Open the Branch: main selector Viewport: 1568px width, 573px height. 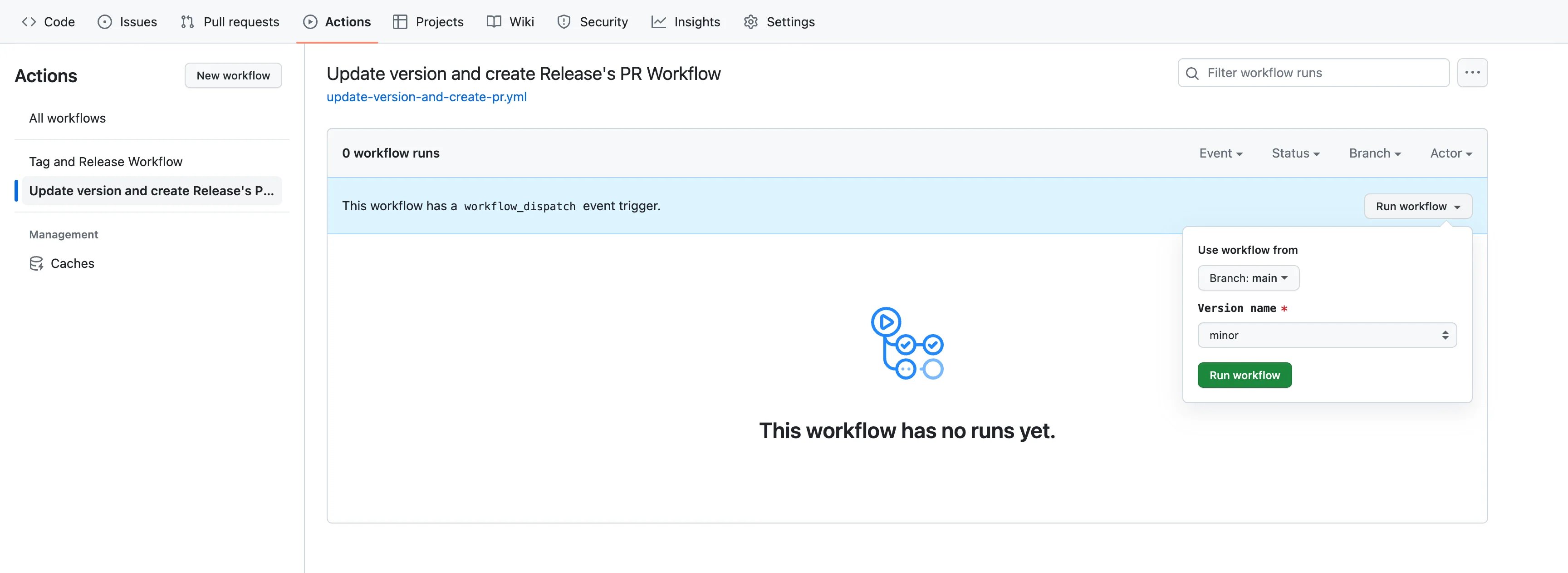[1248, 278]
